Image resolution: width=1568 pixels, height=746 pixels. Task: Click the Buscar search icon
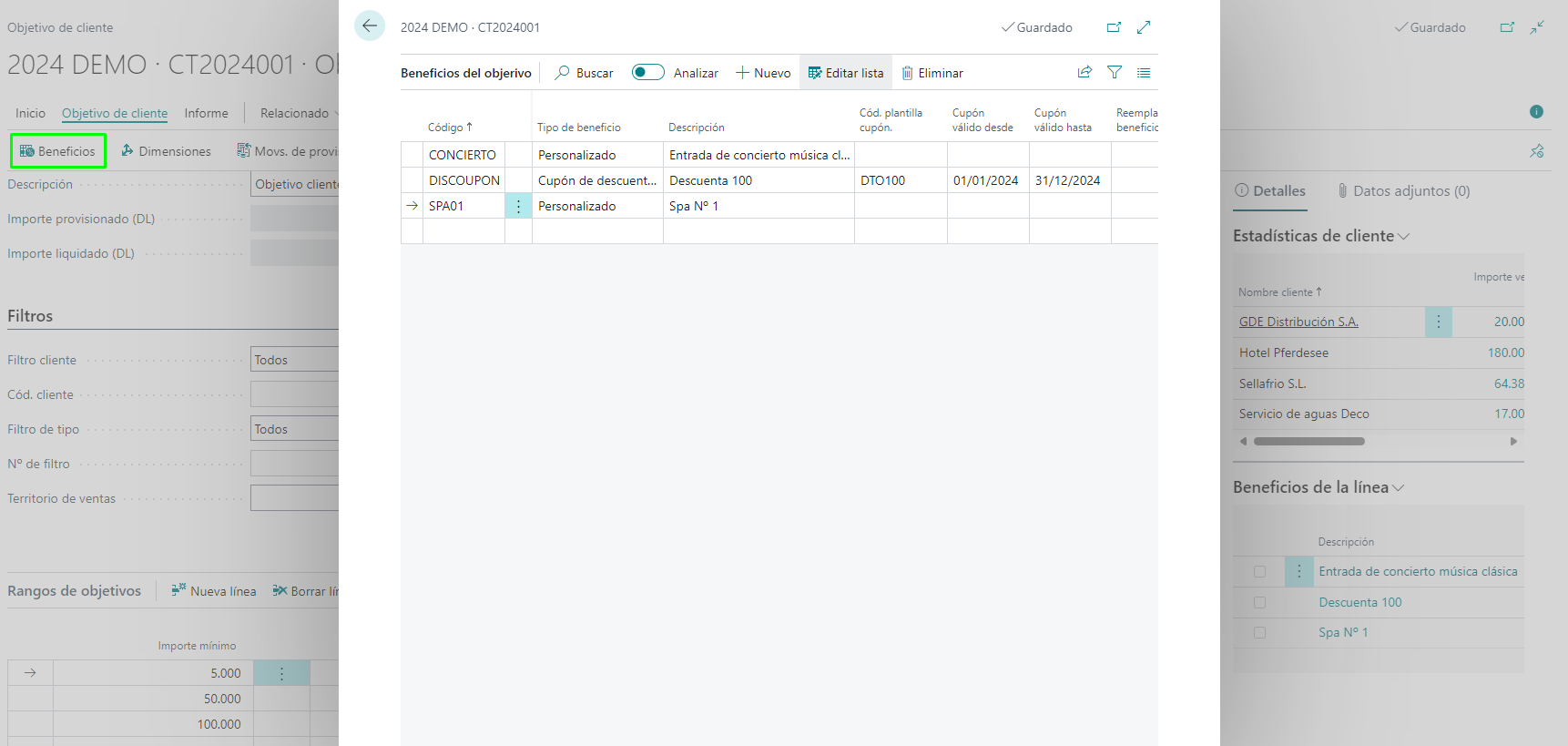563,73
